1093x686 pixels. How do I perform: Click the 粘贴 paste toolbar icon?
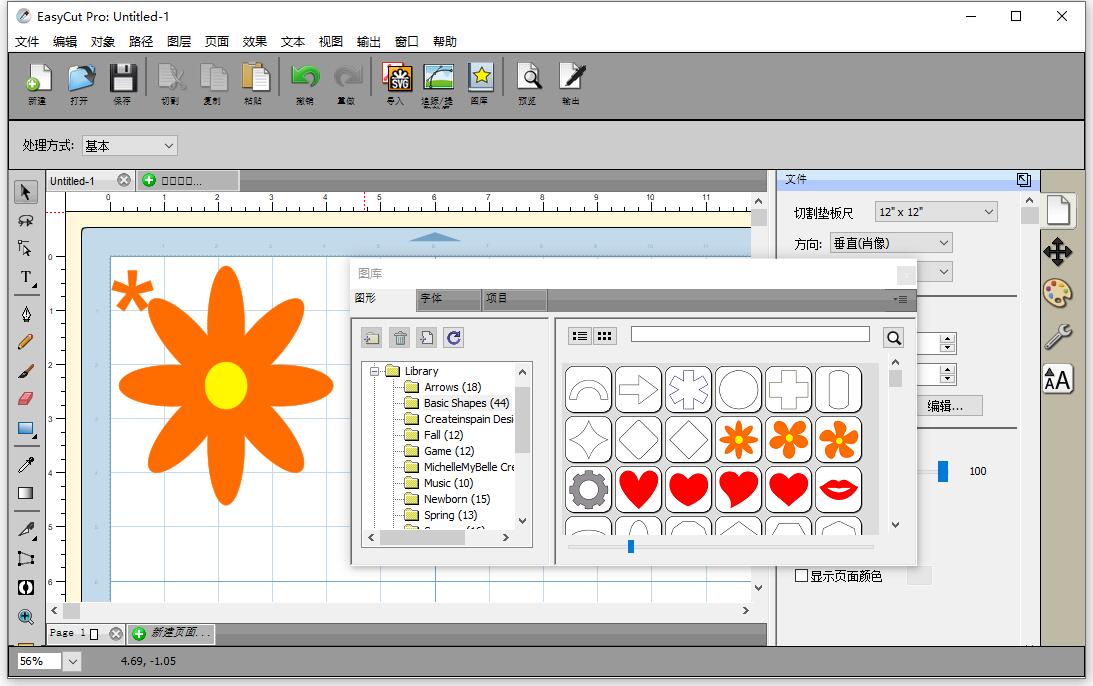tap(254, 84)
